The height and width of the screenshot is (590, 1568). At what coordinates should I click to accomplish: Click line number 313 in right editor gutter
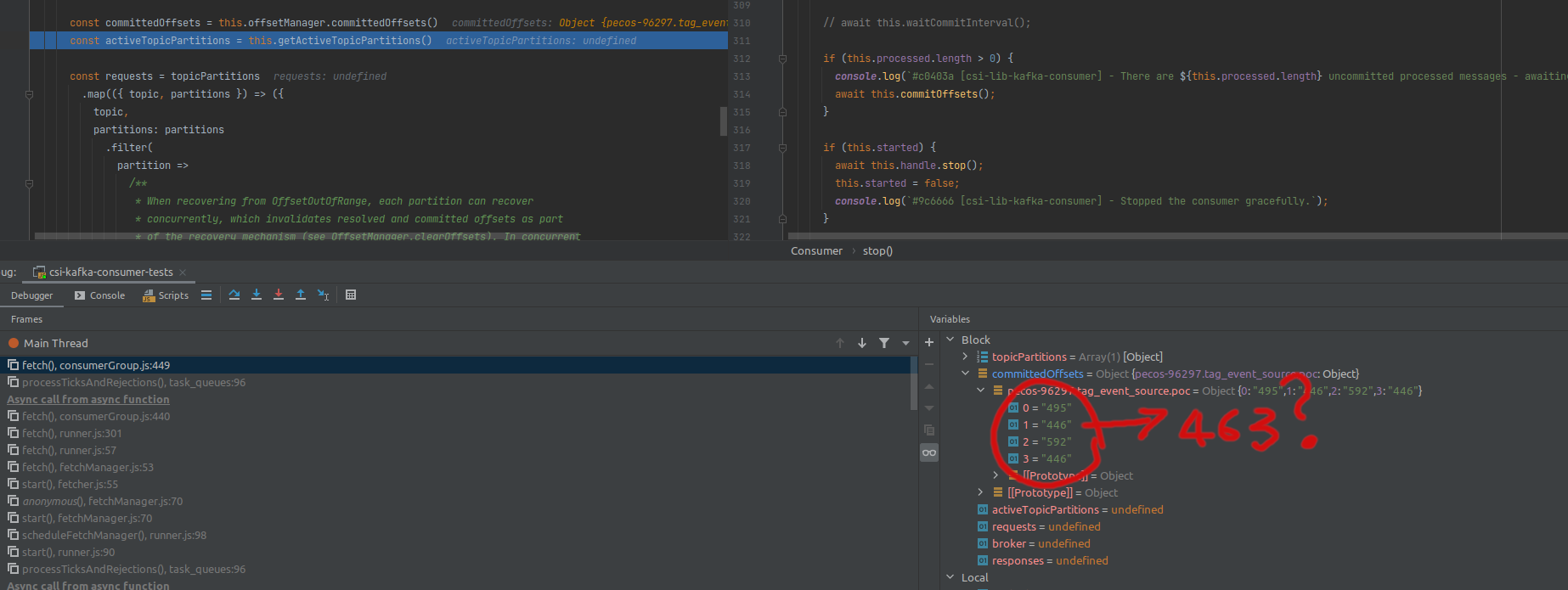click(x=742, y=76)
